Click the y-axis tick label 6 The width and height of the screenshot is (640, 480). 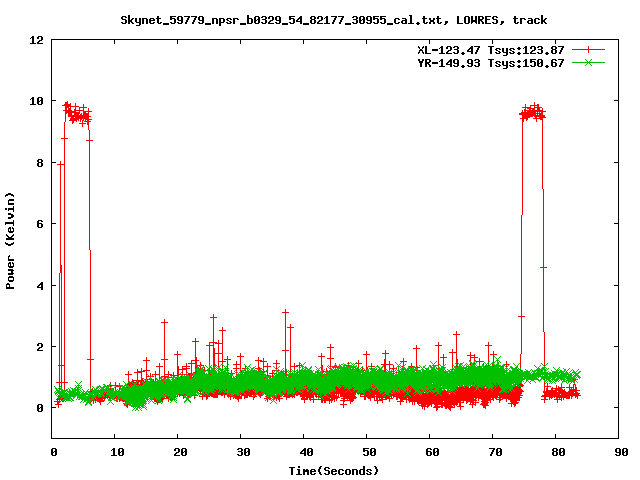(x=40, y=224)
